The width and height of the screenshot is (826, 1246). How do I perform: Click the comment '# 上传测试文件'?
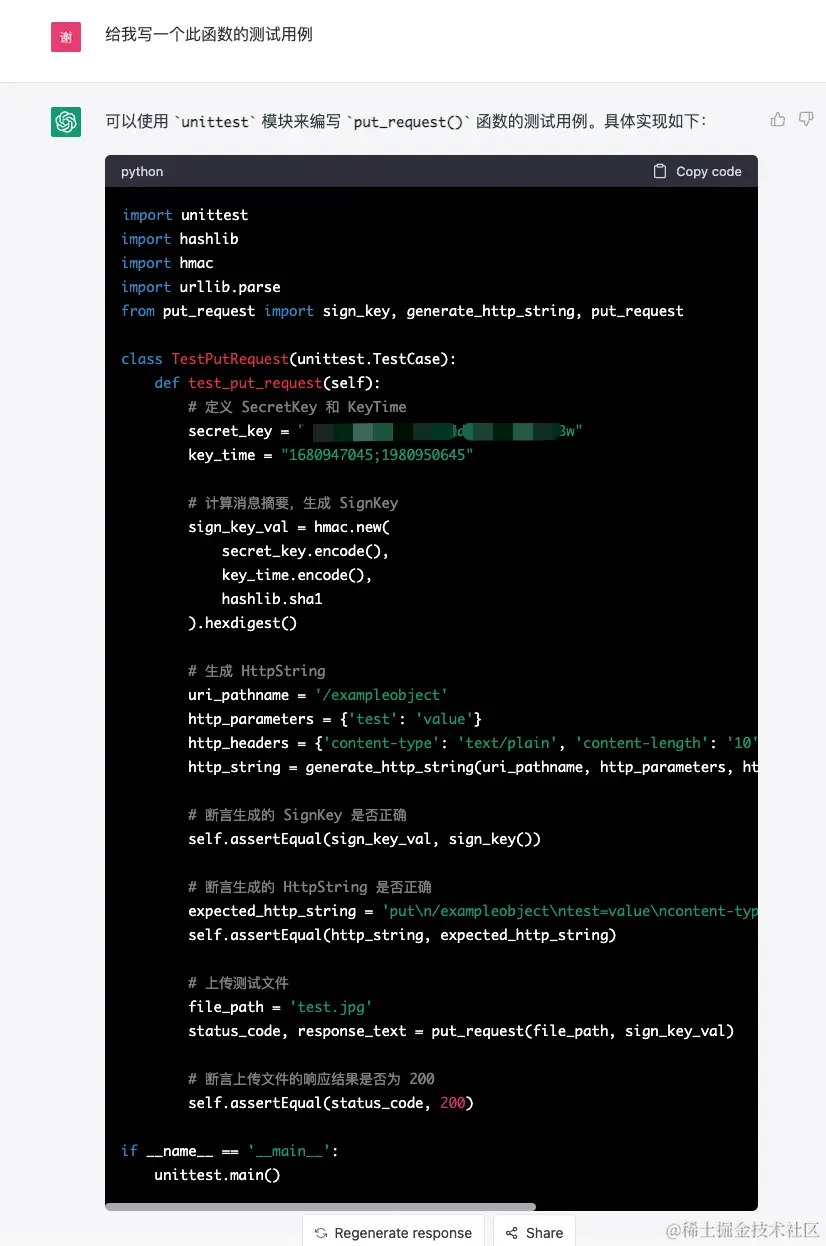(238, 983)
